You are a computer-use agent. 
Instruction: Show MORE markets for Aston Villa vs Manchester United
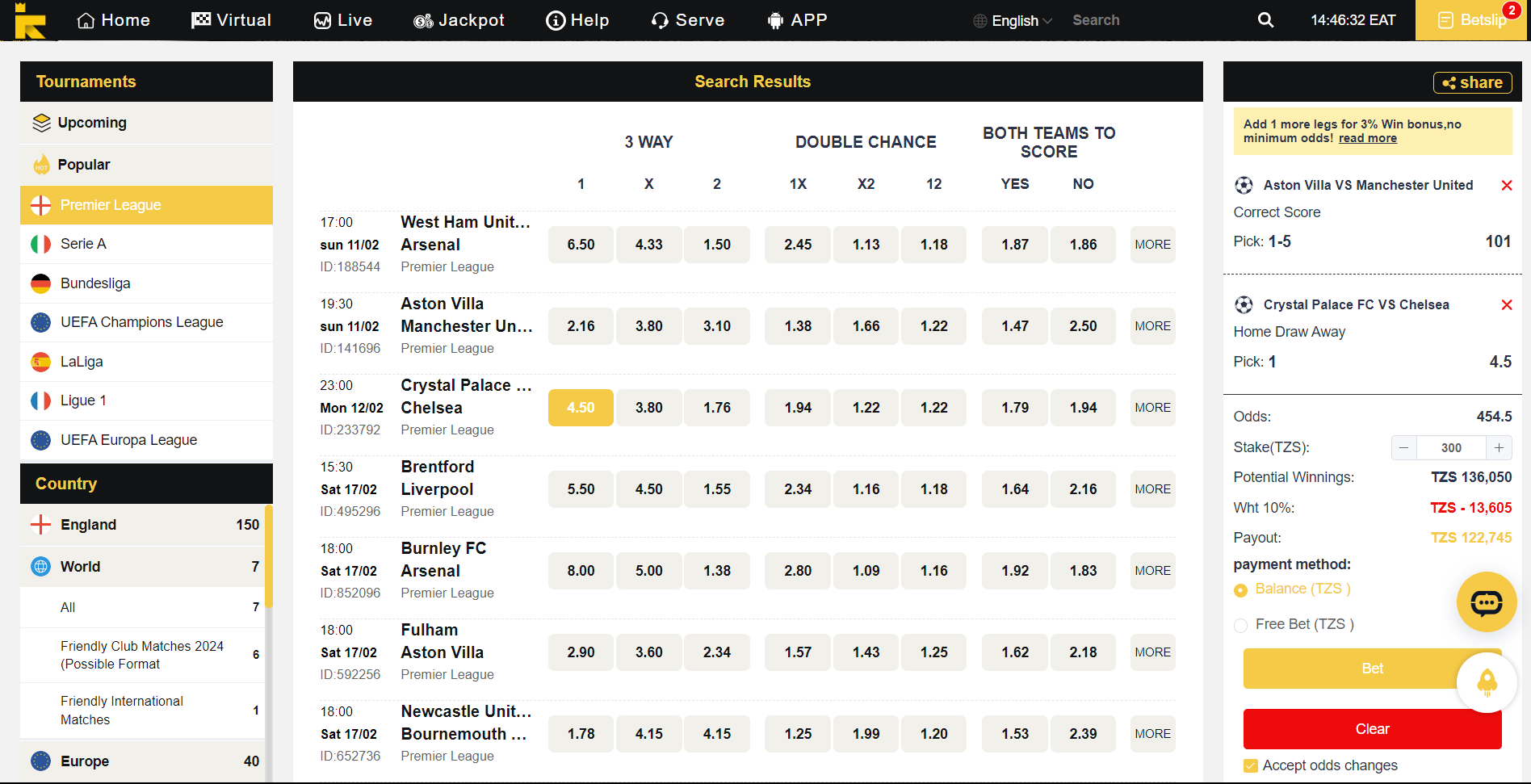(1152, 326)
